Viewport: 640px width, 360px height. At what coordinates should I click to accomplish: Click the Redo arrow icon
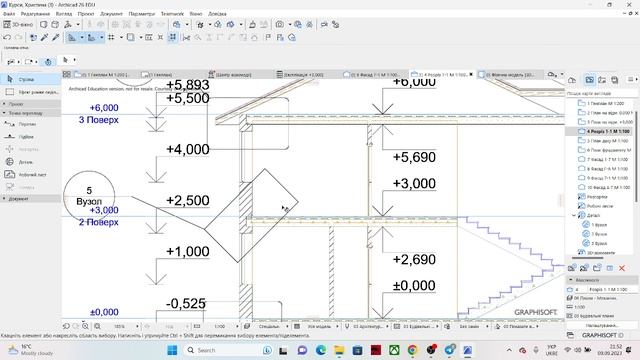[18, 38]
